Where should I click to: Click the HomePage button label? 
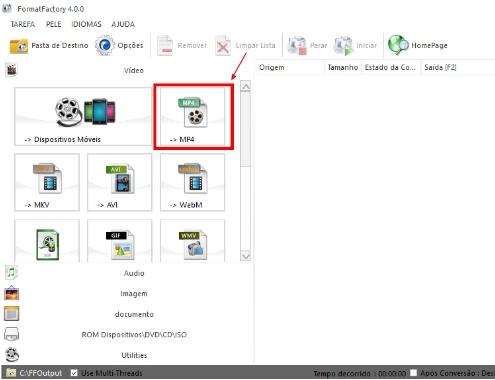[429, 45]
